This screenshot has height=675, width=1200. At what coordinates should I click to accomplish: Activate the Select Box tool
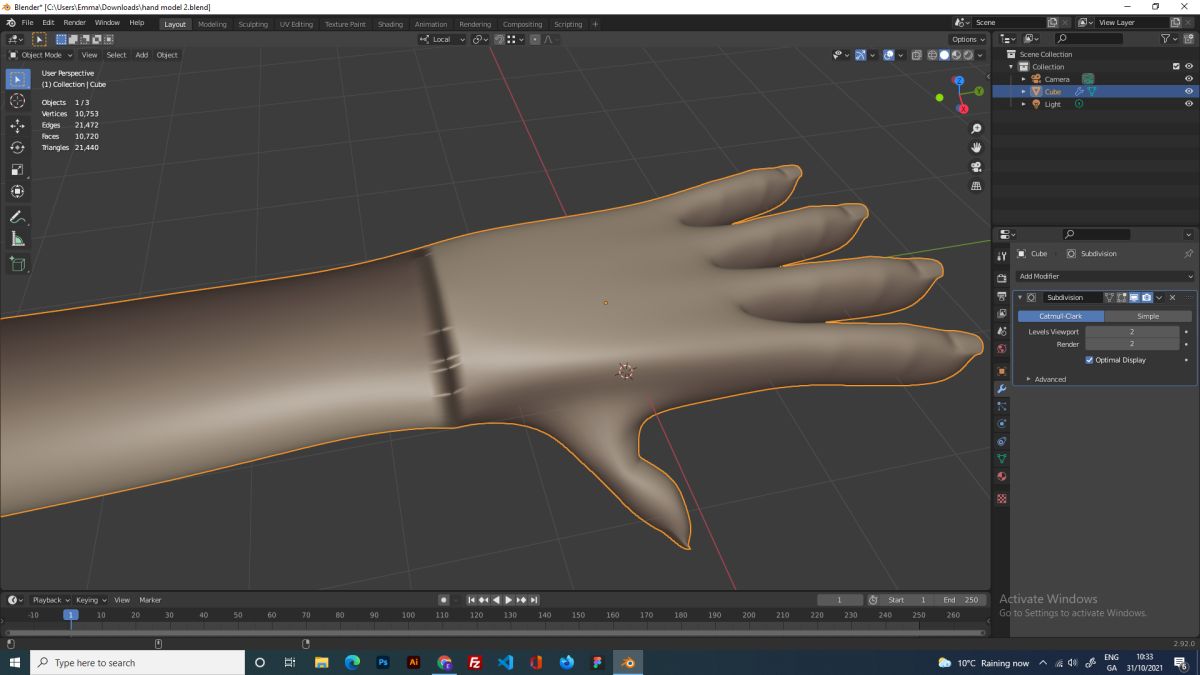click(17, 79)
